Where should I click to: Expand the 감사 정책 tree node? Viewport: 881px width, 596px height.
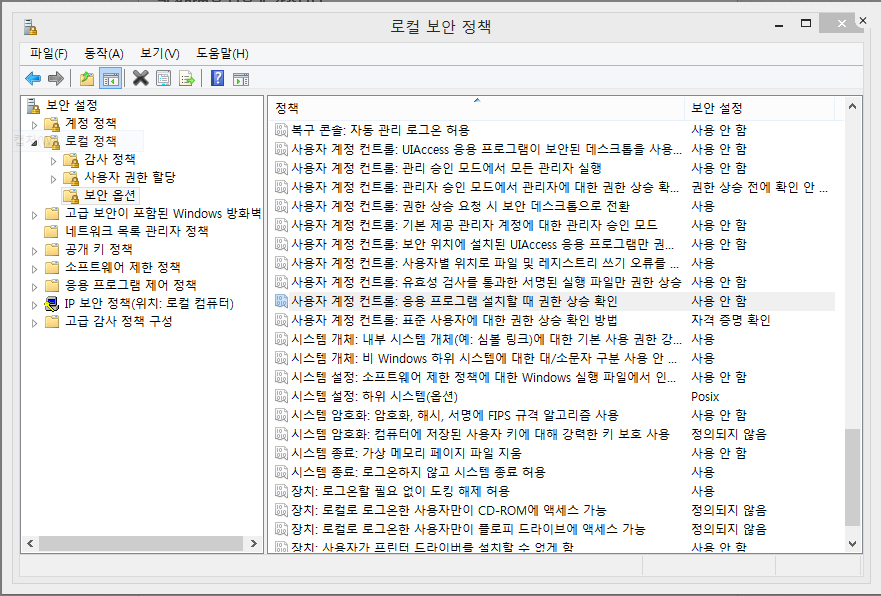54,160
